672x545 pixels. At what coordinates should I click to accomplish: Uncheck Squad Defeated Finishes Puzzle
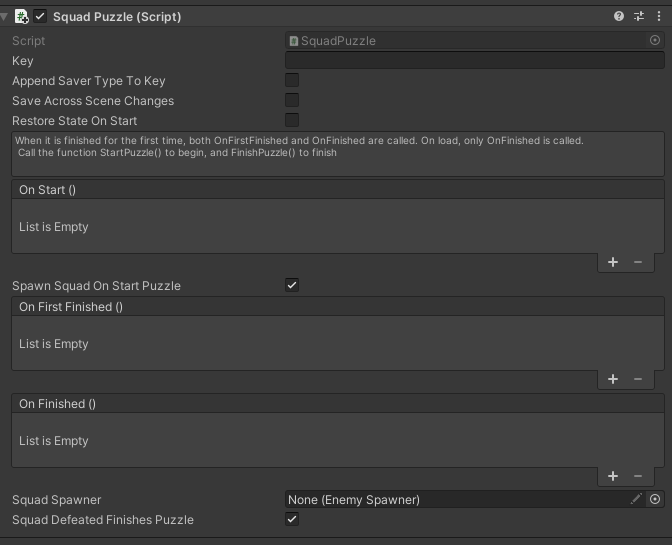292,519
